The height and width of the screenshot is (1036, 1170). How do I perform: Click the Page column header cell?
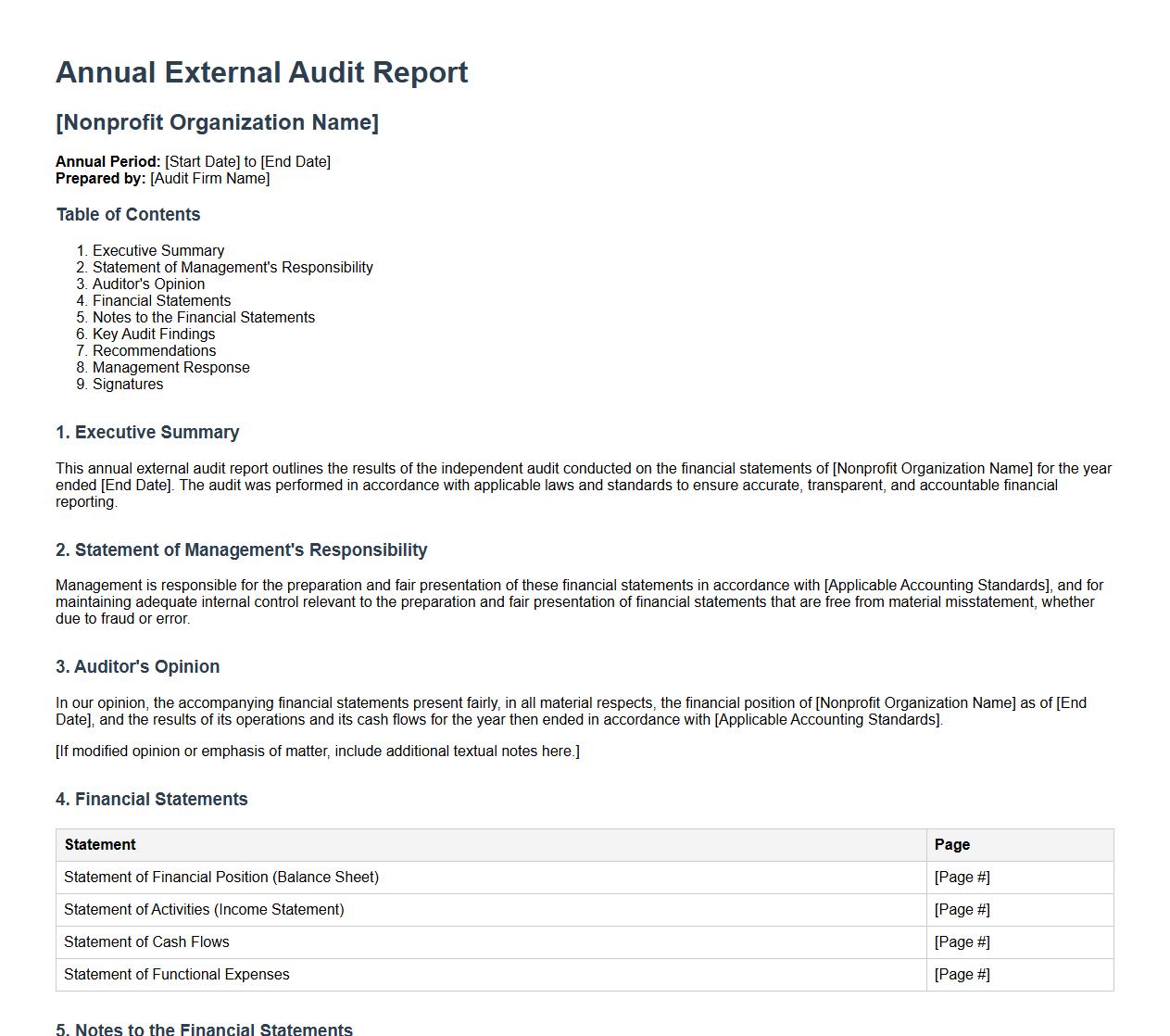coord(951,844)
